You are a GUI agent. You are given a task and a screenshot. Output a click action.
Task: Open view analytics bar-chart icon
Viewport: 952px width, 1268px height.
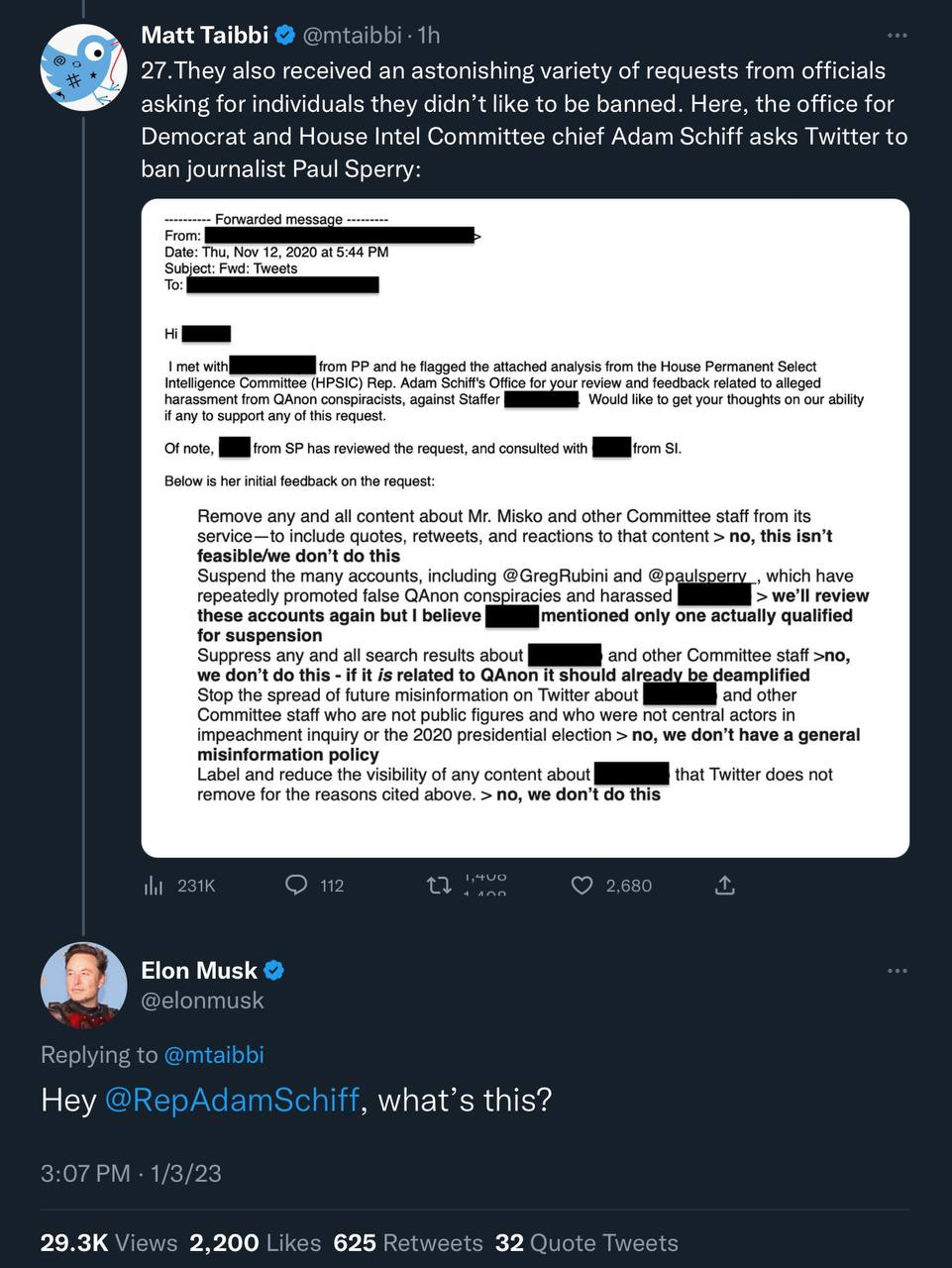click(x=154, y=885)
